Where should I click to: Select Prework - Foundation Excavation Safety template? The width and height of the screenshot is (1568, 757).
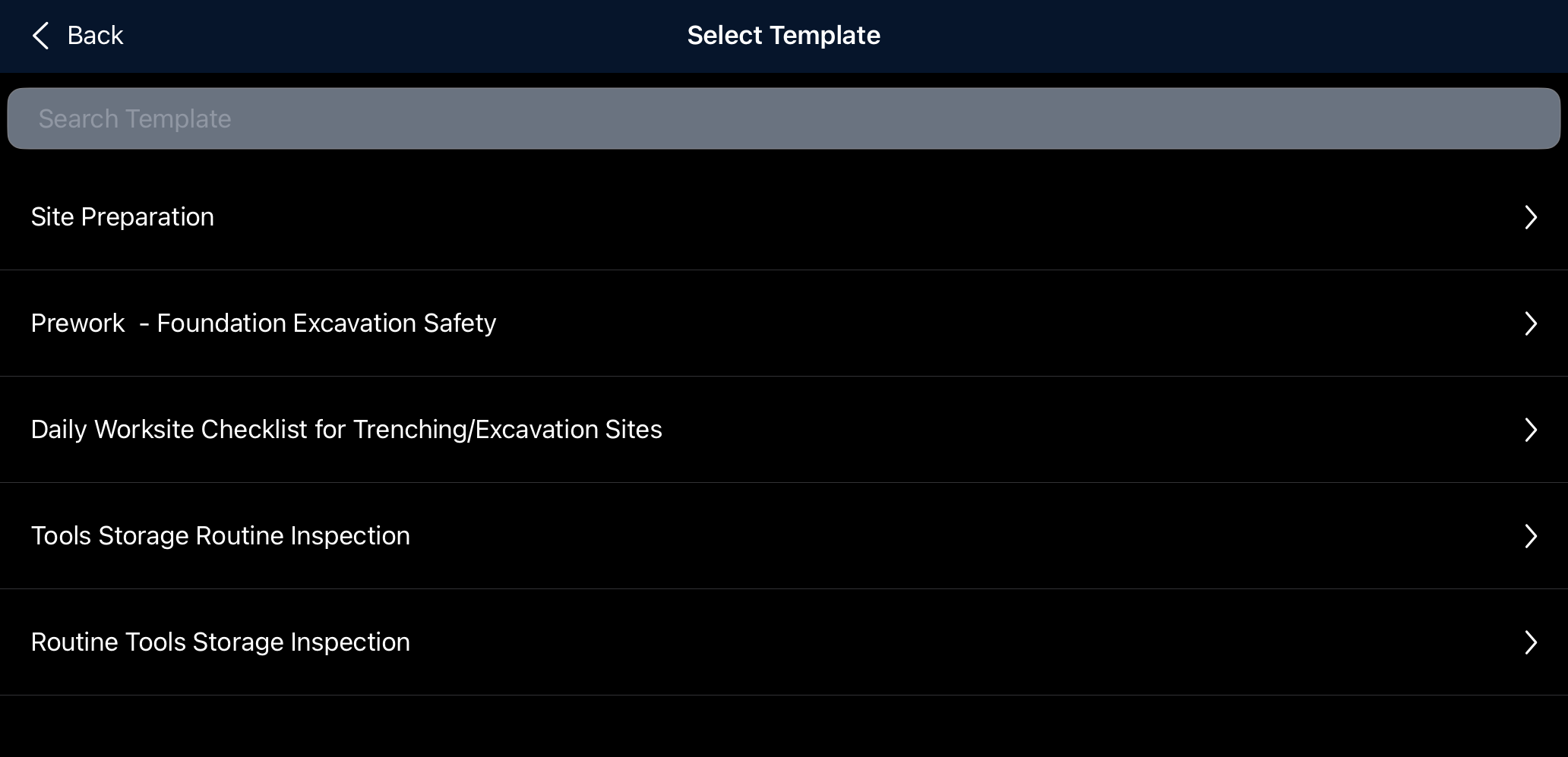pos(263,323)
